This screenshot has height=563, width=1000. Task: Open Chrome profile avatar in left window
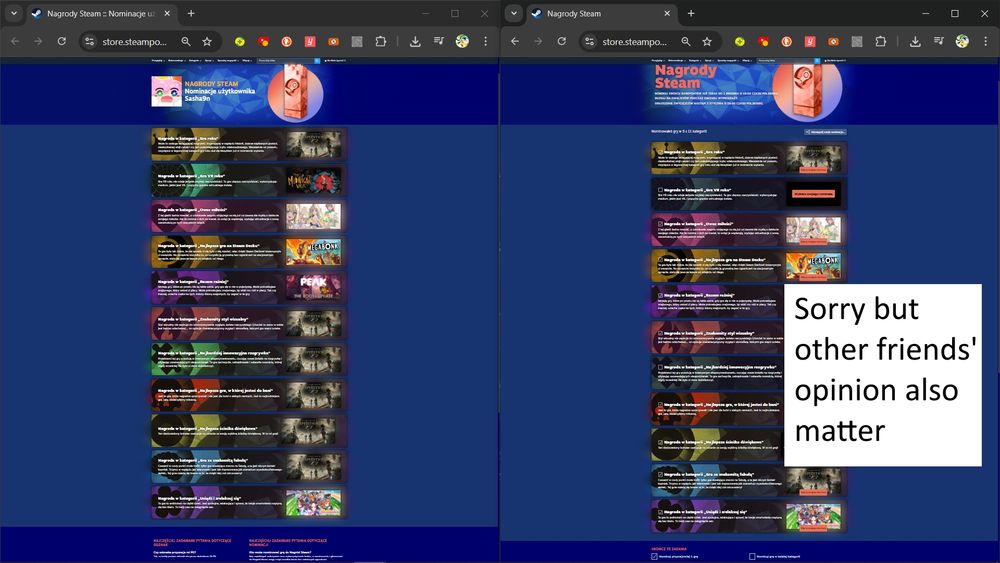coord(462,41)
